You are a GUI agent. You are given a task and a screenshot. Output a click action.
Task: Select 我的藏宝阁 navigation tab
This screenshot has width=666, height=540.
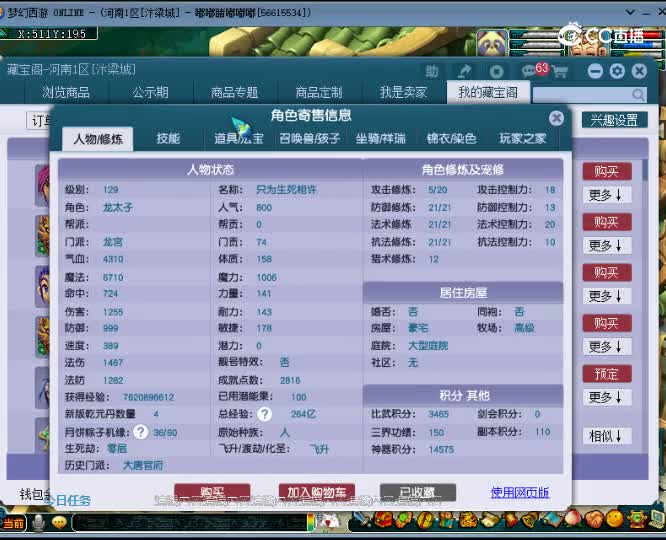coord(488,92)
